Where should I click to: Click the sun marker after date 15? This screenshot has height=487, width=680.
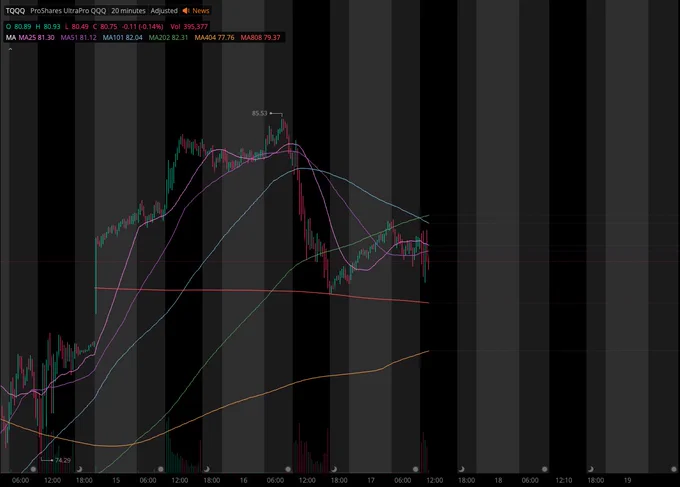point(160,469)
